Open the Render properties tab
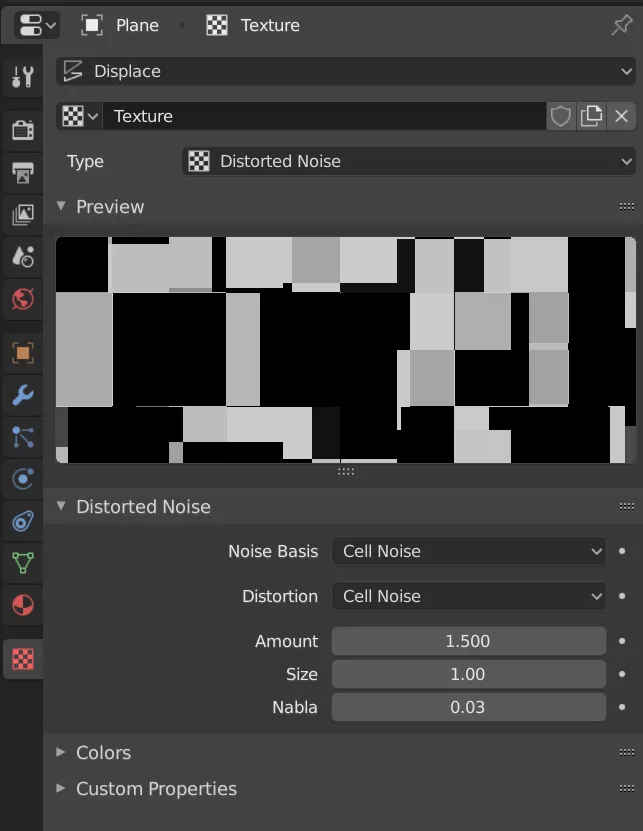 coord(22,129)
